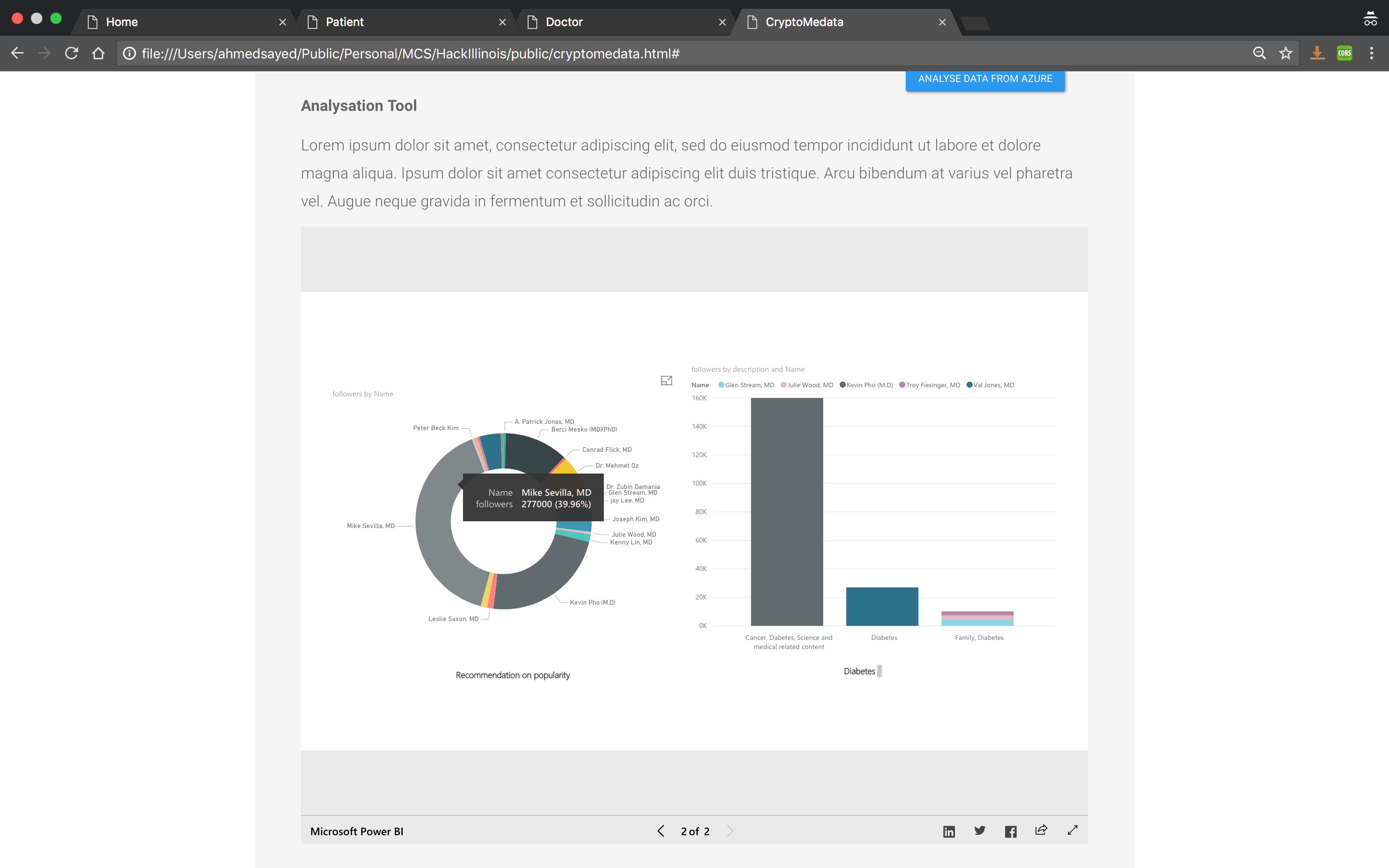Click the CORS extension icon
The height and width of the screenshot is (868, 1389).
tap(1344, 54)
